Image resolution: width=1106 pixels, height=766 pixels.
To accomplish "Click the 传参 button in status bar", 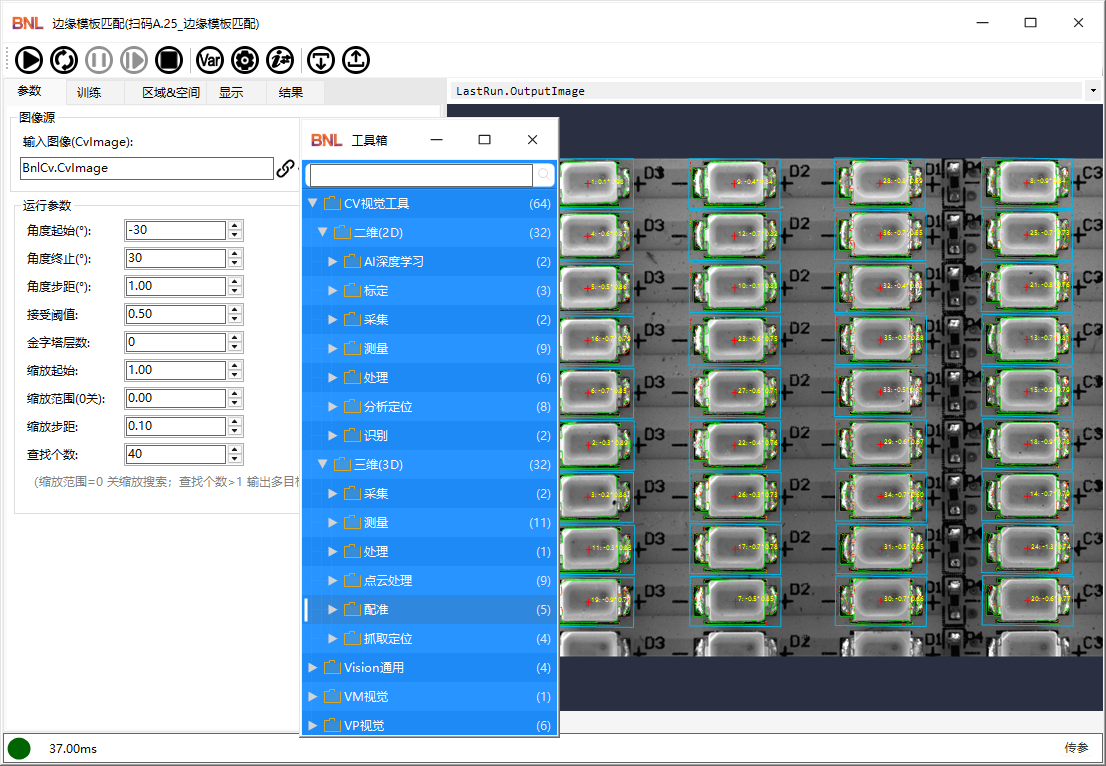I will pyautogui.click(x=1076, y=748).
